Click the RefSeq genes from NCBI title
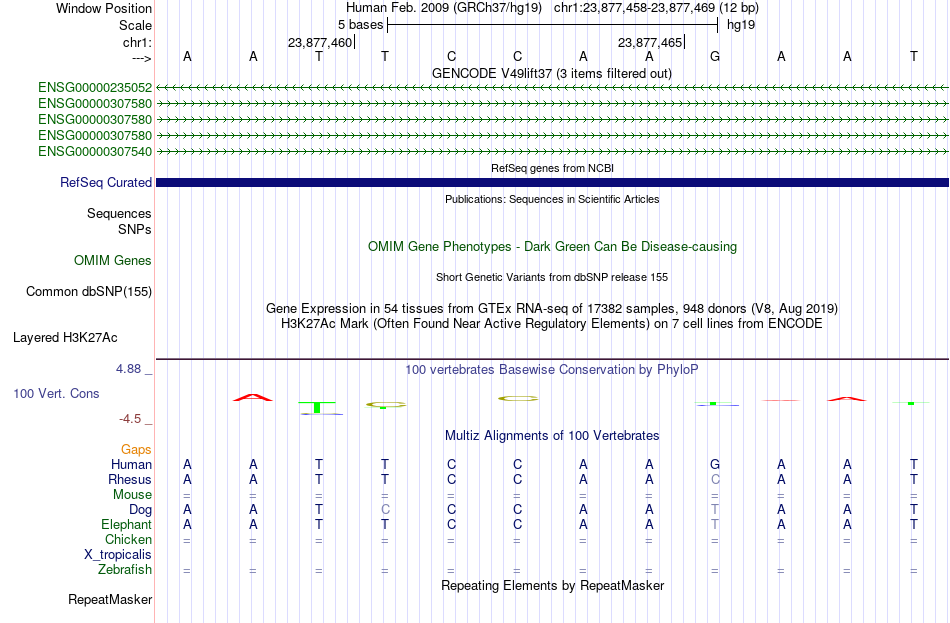This screenshot has height=623, width=950. (x=552, y=168)
